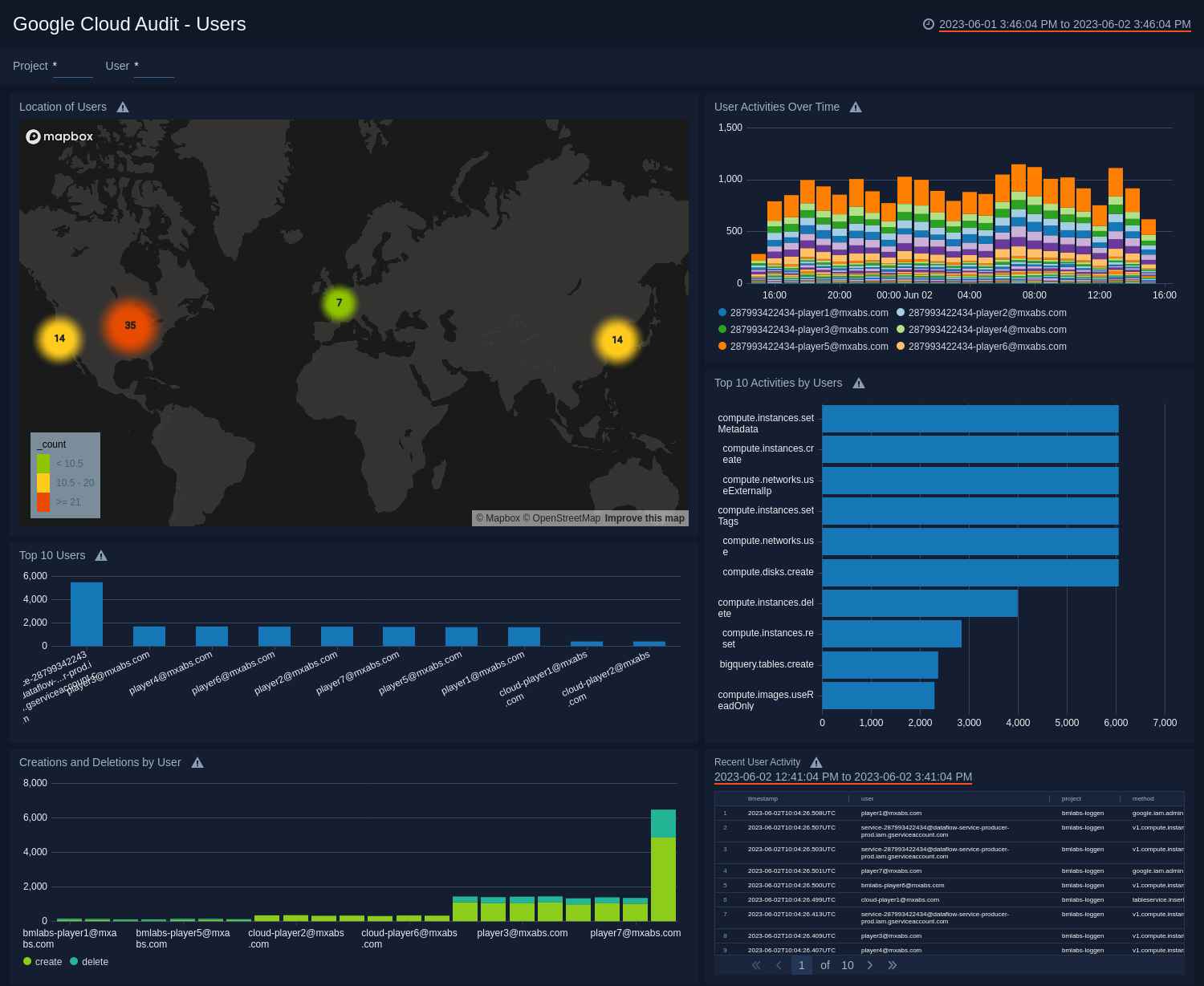Click the Recent User Activity time range text
The height and width of the screenshot is (986, 1204).
(x=843, y=777)
